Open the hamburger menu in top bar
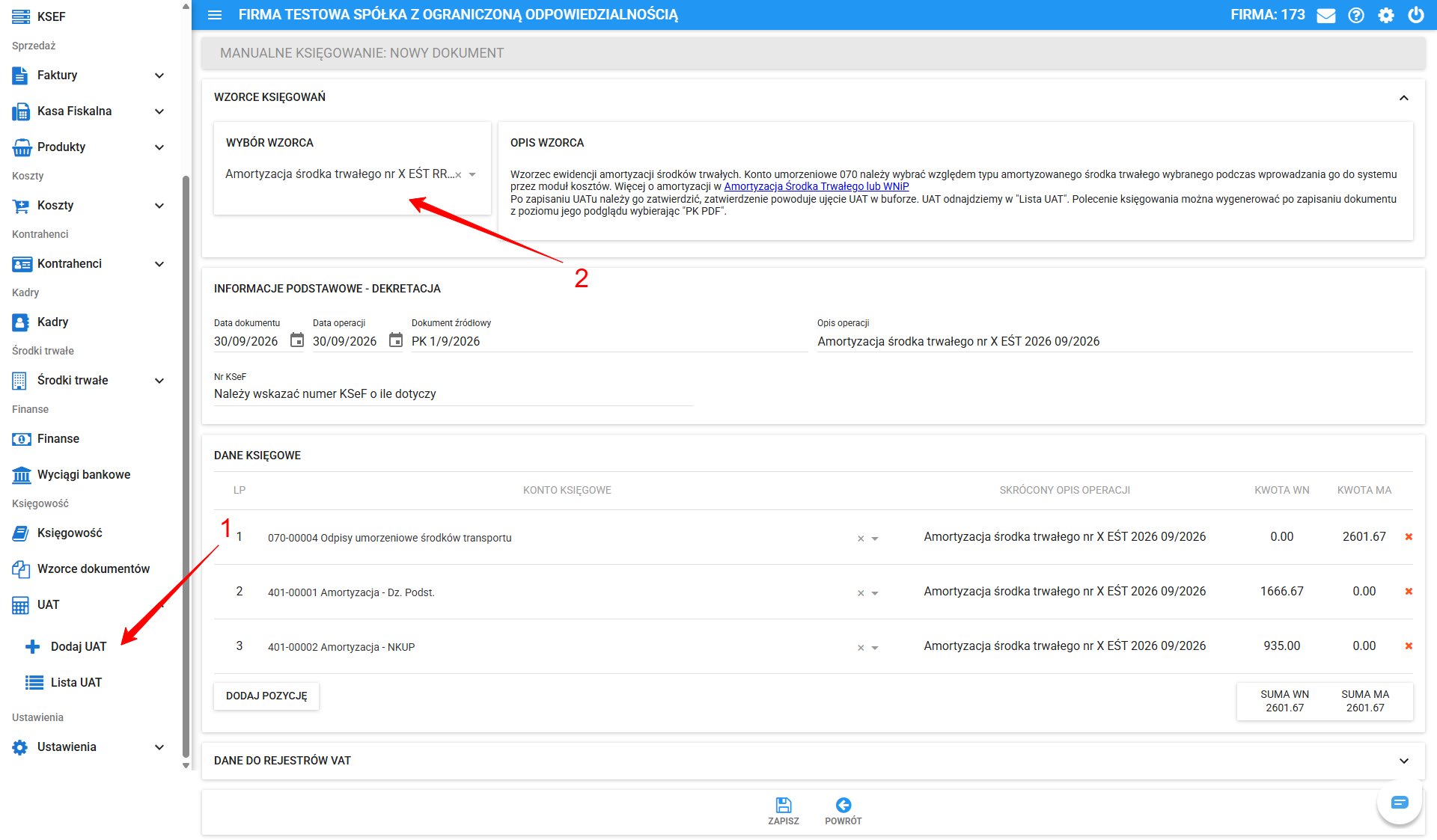 pyautogui.click(x=215, y=15)
